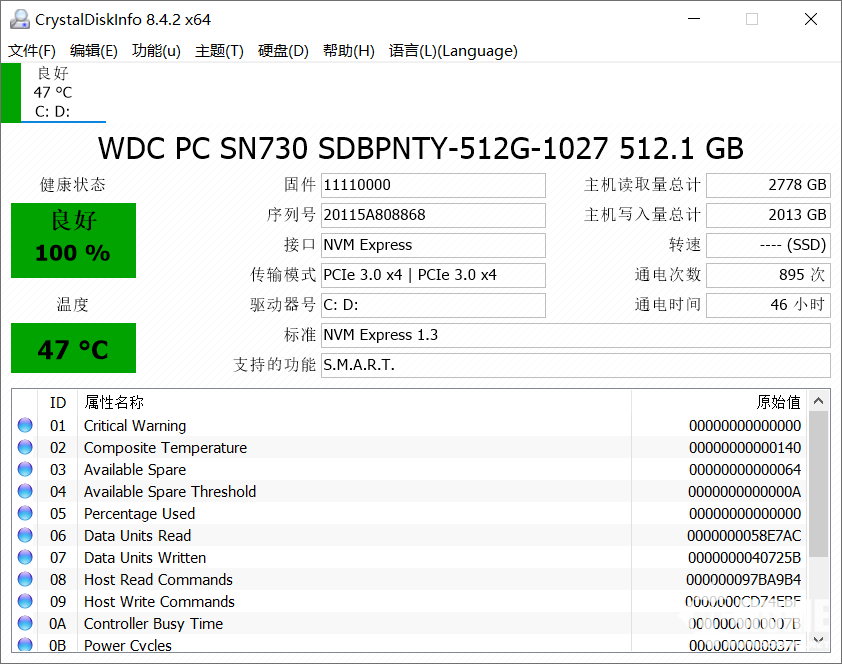Click the status orb for Data Units Read
Image resolution: width=842 pixels, height=664 pixels.
click(x=25, y=535)
